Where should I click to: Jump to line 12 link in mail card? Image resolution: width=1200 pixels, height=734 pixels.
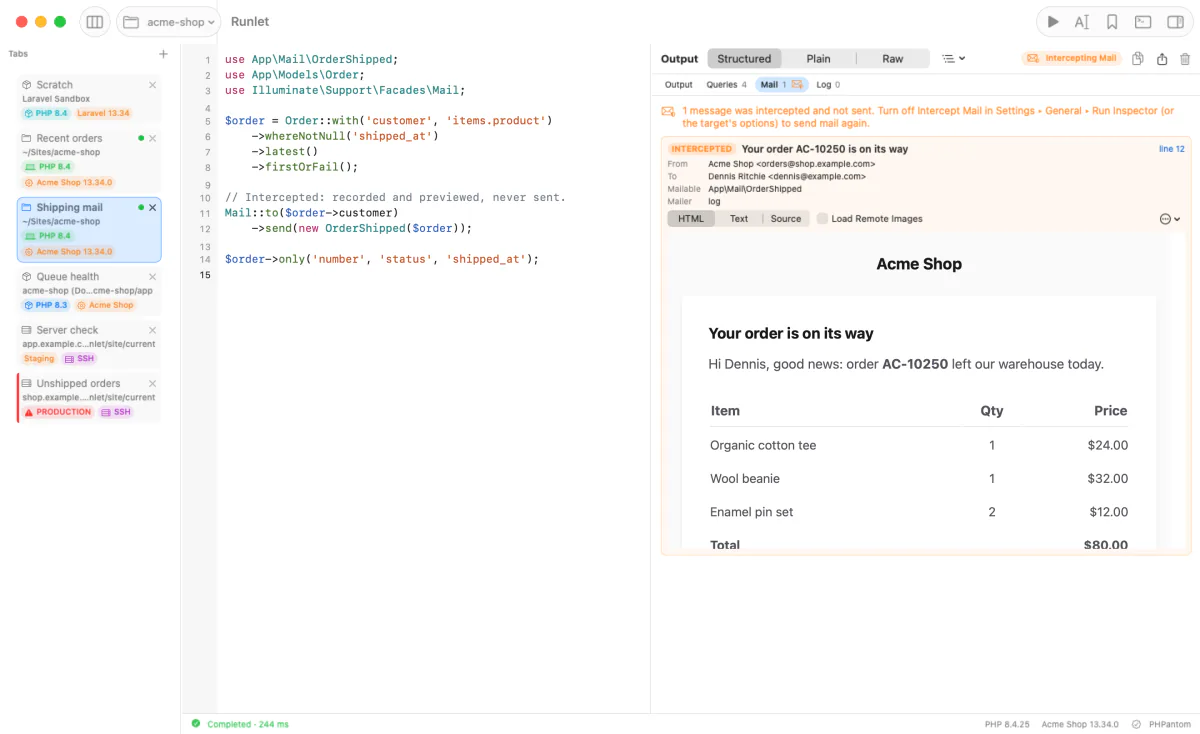click(1171, 149)
